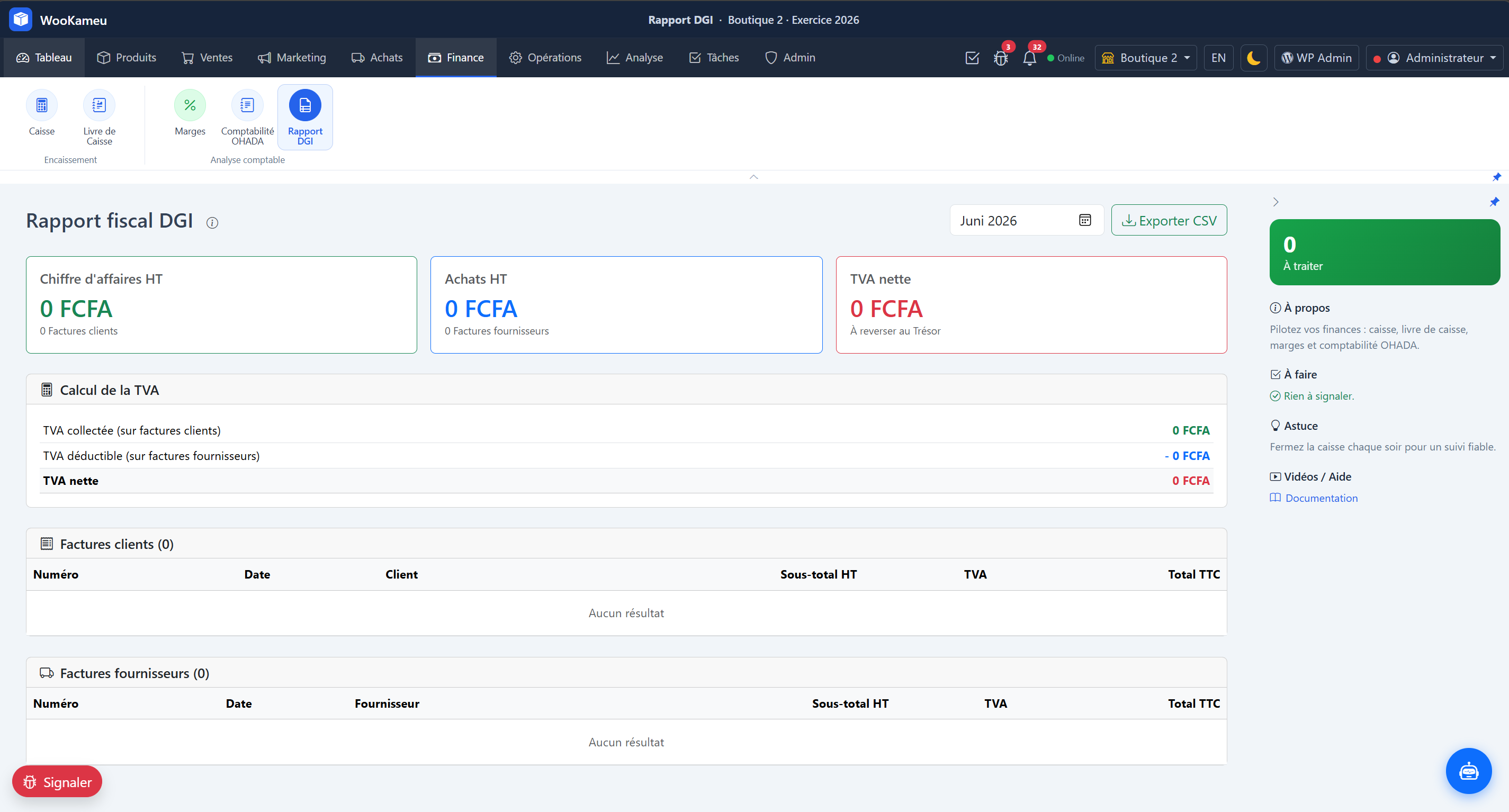Click the Vidéos / Aide play icon
Image resolution: width=1509 pixels, height=812 pixels.
pyautogui.click(x=1276, y=476)
